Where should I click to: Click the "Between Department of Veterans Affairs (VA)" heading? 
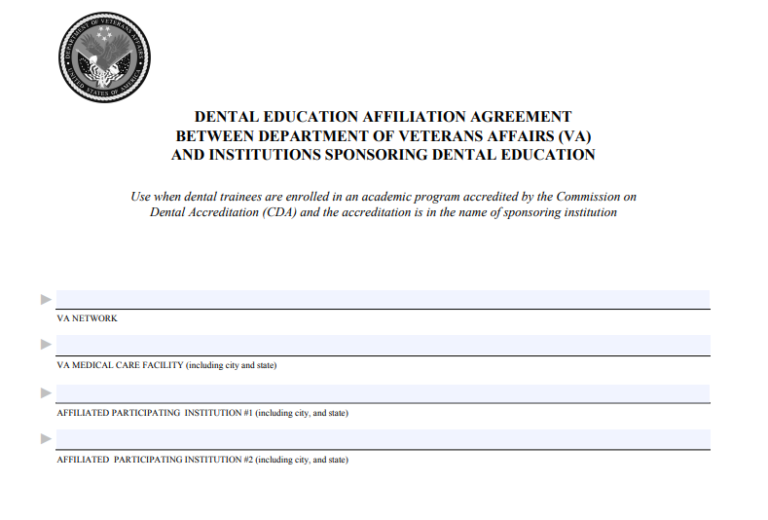(383, 136)
